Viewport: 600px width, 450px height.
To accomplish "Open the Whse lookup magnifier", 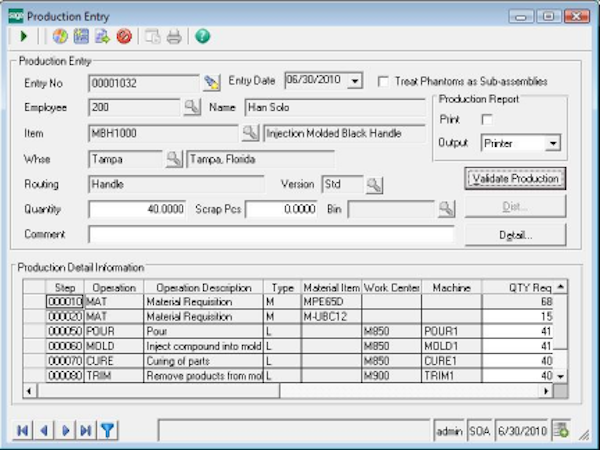I will coord(174,159).
